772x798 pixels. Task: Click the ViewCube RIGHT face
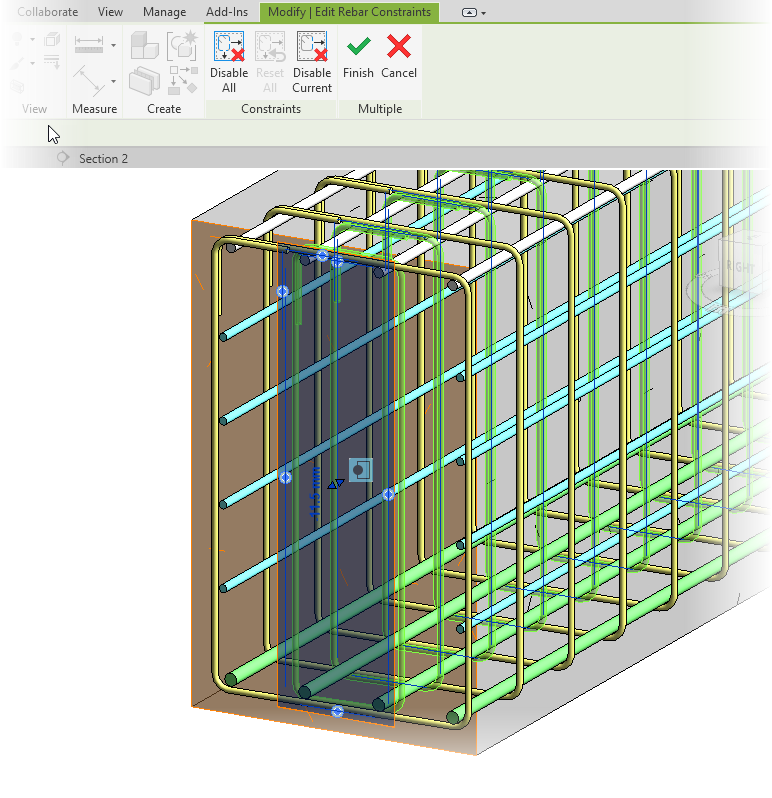(741, 267)
